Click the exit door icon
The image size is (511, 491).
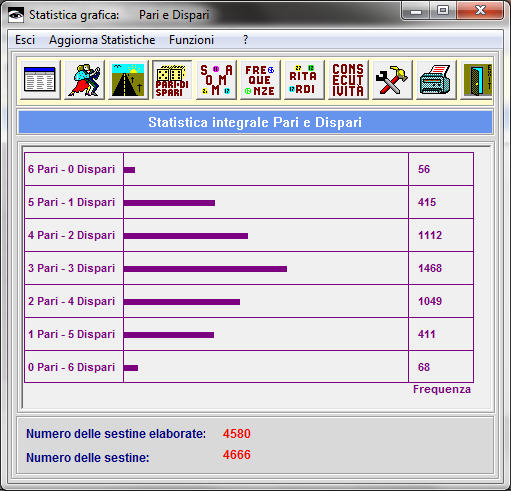tap(477, 80)
